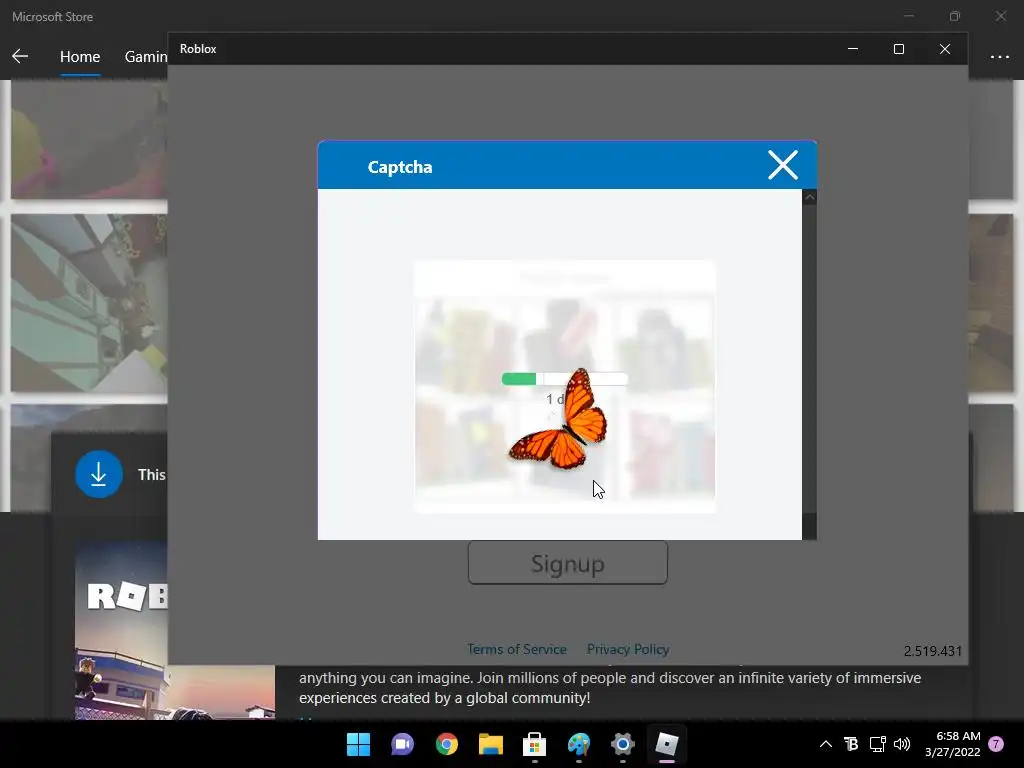Switch to Microsoft Store taskbar icon

[534, 744]
